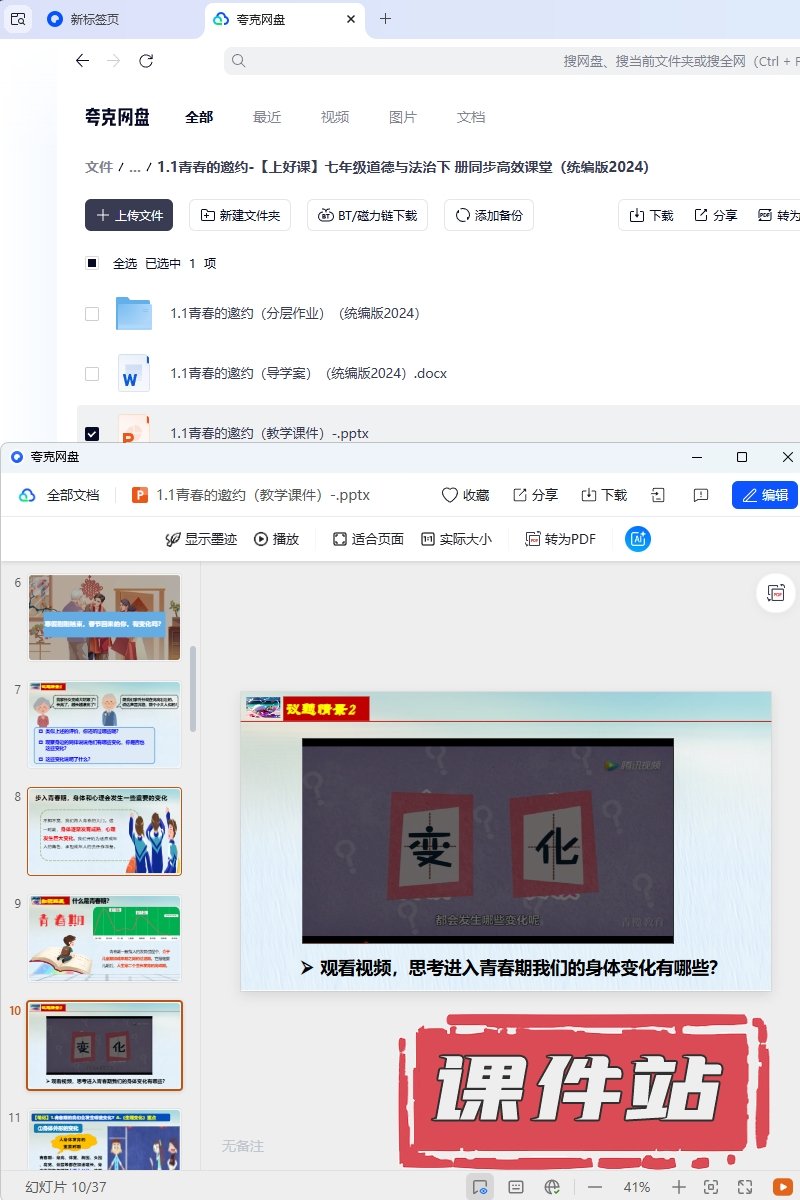Click the AI assistant icon in viewer toolbar

click(x=638, y=539)
